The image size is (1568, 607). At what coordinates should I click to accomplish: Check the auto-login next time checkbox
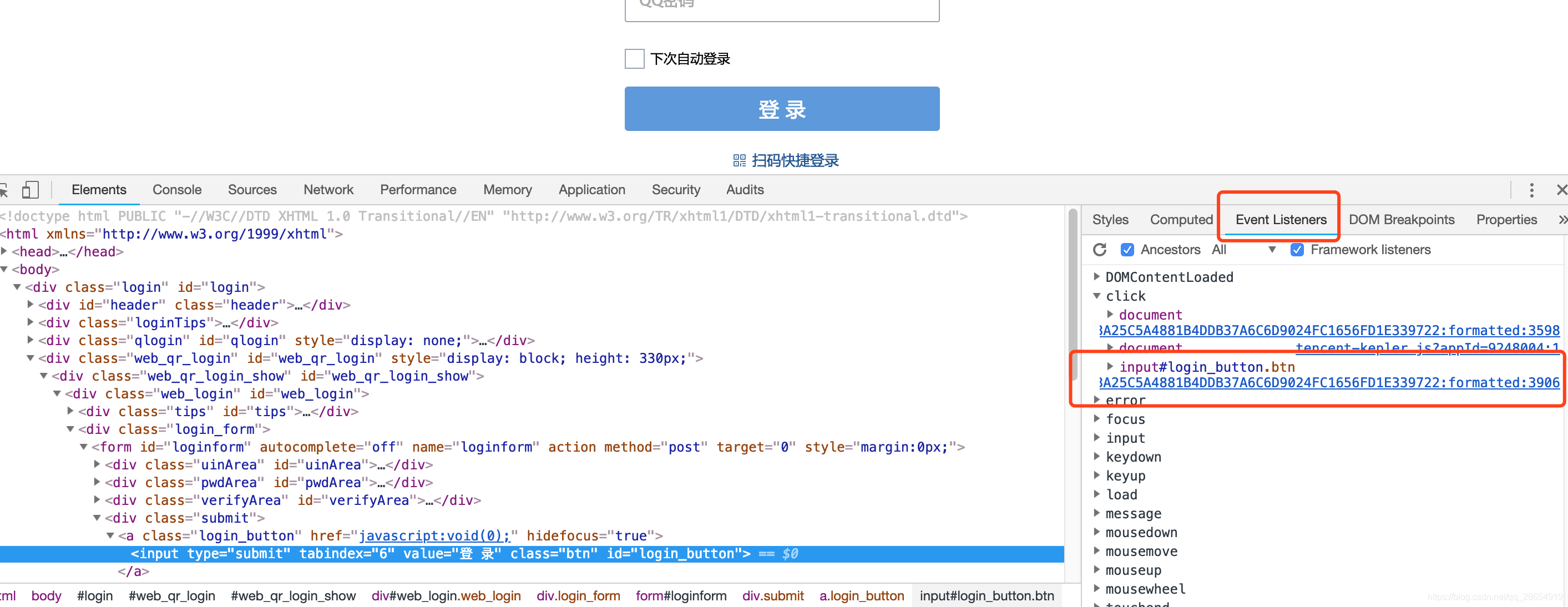[634, 59]
